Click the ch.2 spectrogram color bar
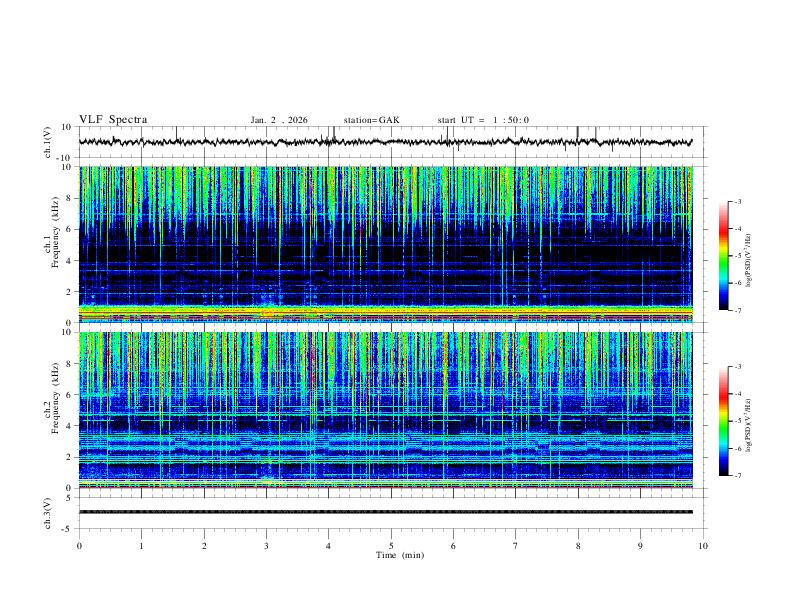The image size is (792, 612). click(724, 421)
